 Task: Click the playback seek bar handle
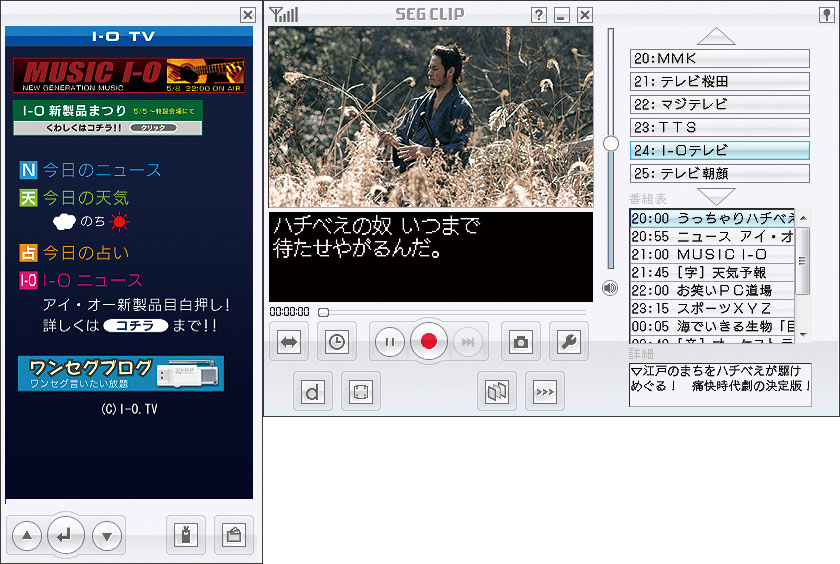coord(323,312)
